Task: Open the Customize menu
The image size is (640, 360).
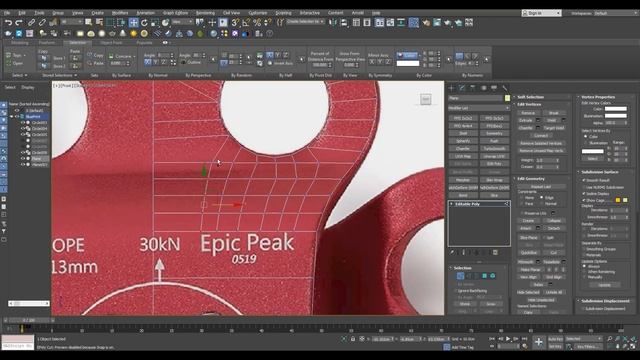Action: pos(258,13)
